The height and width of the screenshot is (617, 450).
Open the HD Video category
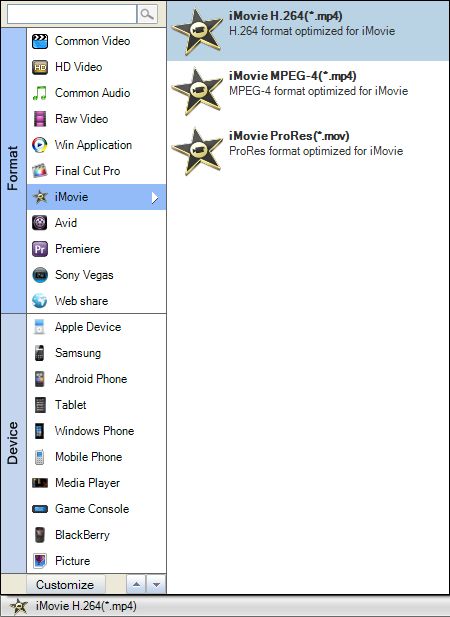pyautogui.click(x=96, y=67)
